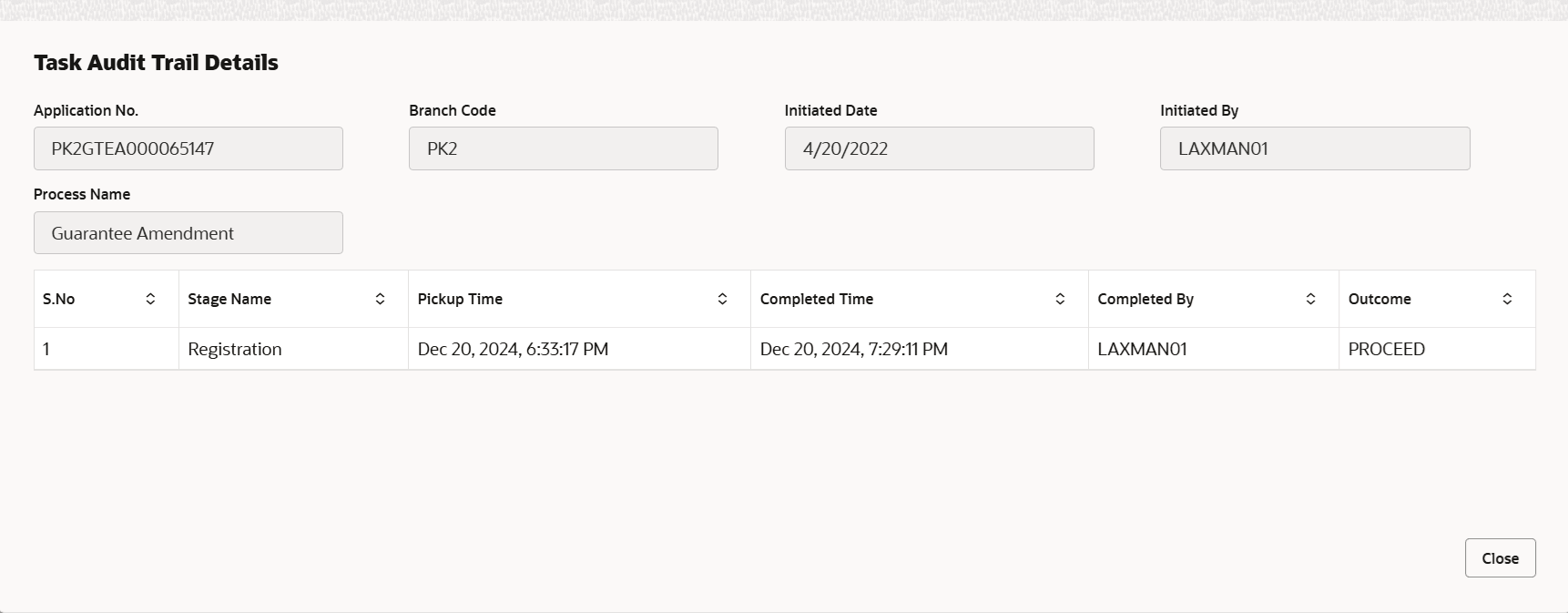Click the Application No. field
Viewport: 1568px width, 613px height.
point(188,148)
